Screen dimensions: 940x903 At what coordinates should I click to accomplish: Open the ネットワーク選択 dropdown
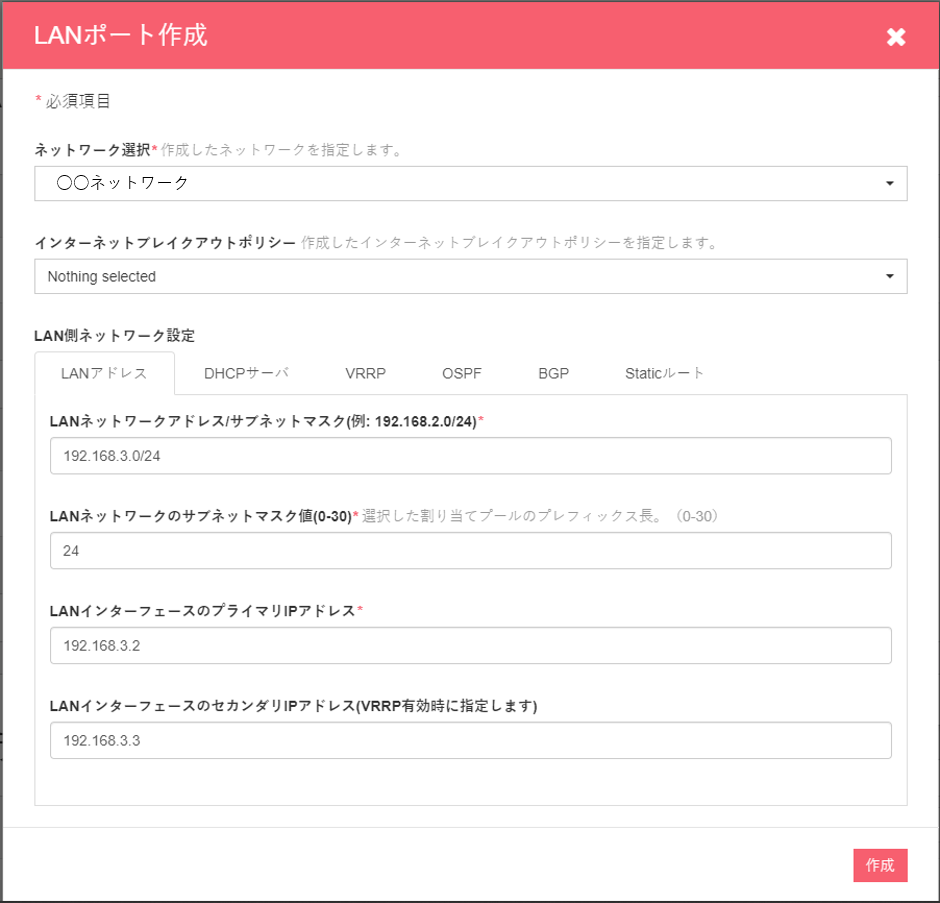click(471, 183)
